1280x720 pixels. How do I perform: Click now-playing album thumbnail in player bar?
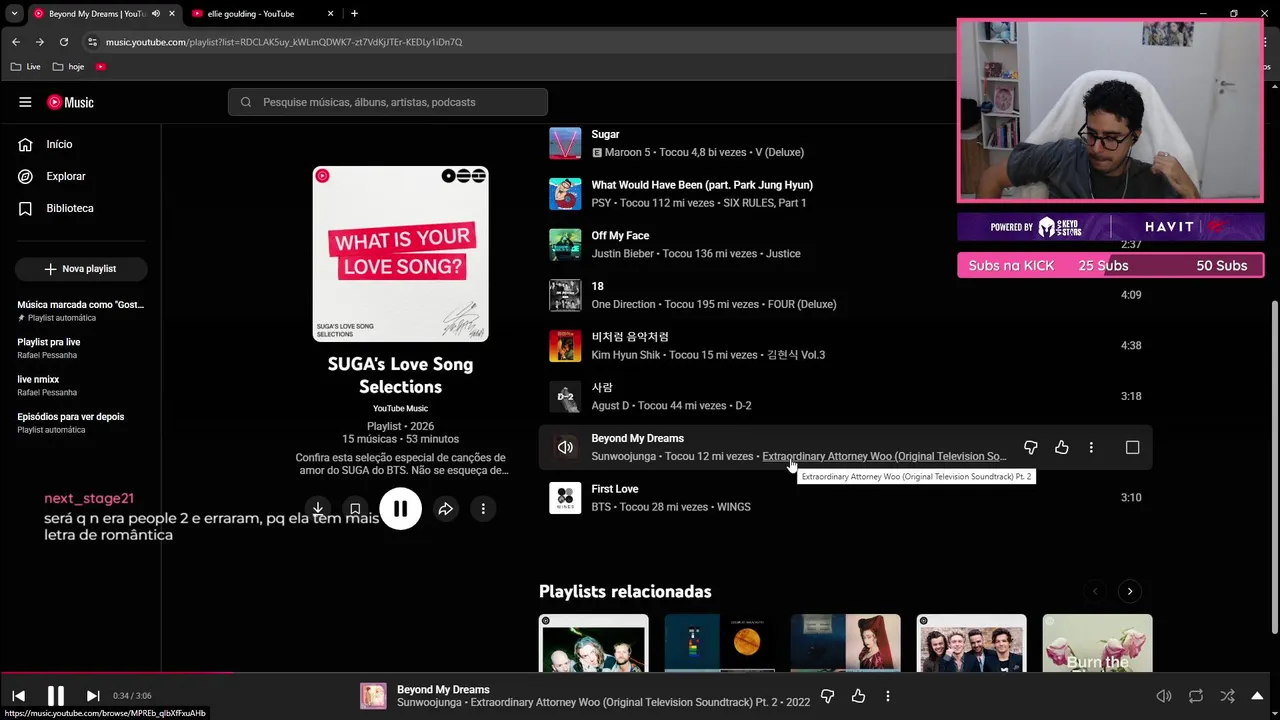373,696
